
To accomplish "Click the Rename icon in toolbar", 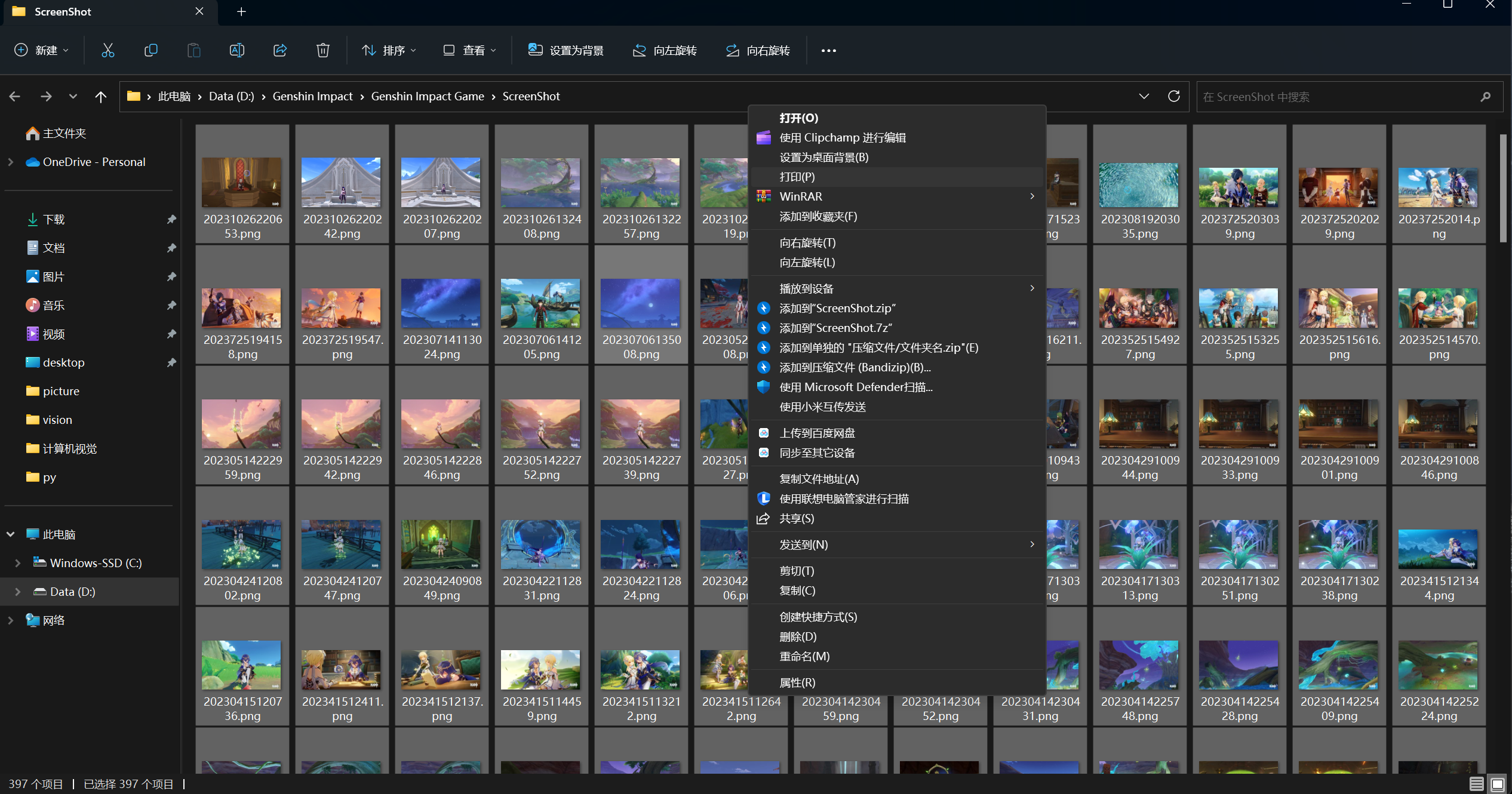I will (x=237, y=51).
